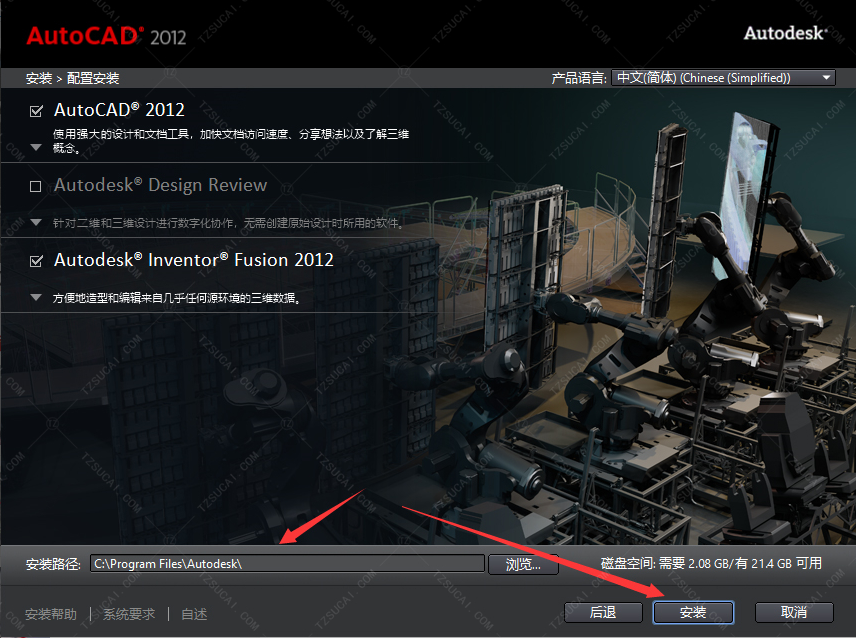Click the 后退 back button
Screen dimensions: 856x638
coord(602,612)
